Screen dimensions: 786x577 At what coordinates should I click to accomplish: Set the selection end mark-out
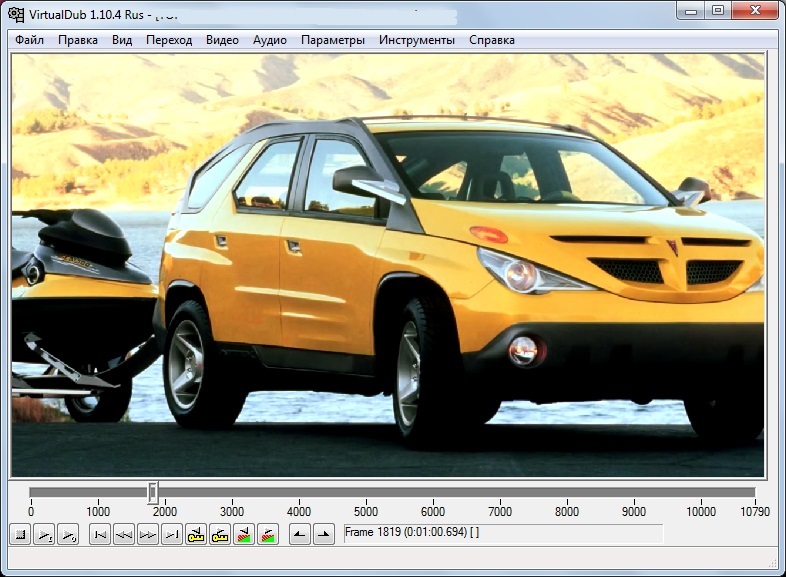[x=324, y=534]
